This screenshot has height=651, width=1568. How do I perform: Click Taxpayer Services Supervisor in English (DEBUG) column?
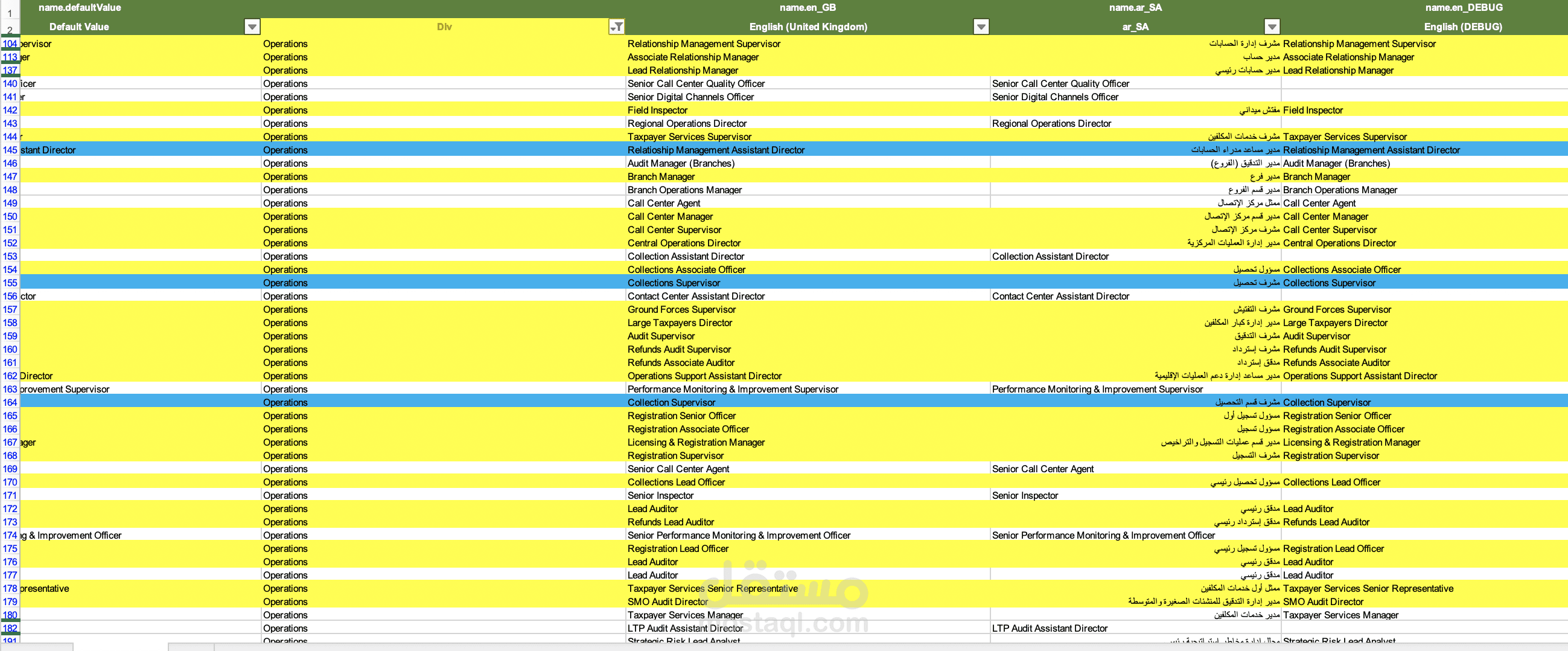(1345, 137)
